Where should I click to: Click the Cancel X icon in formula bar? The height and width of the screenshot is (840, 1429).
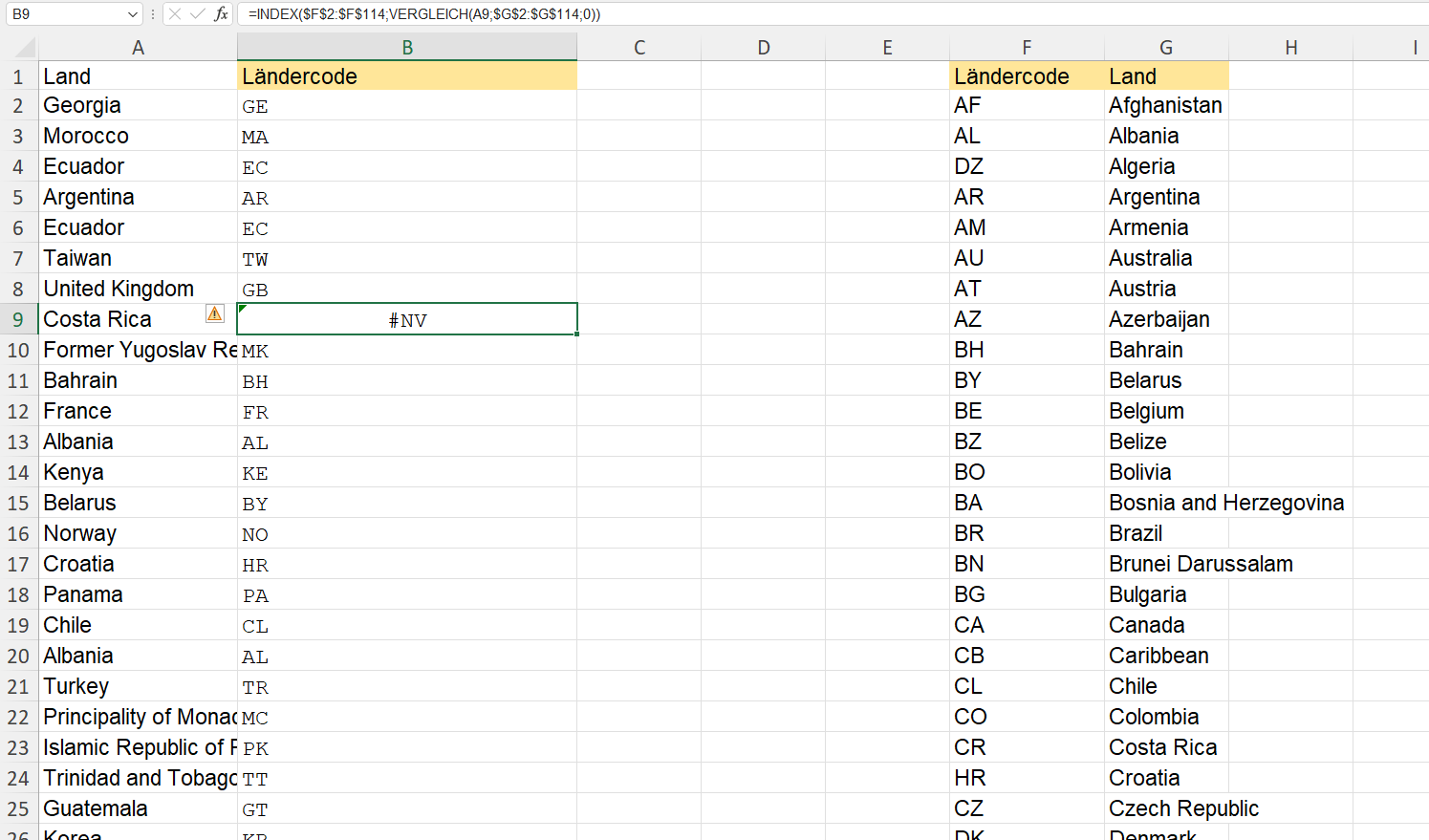point(175,14)
